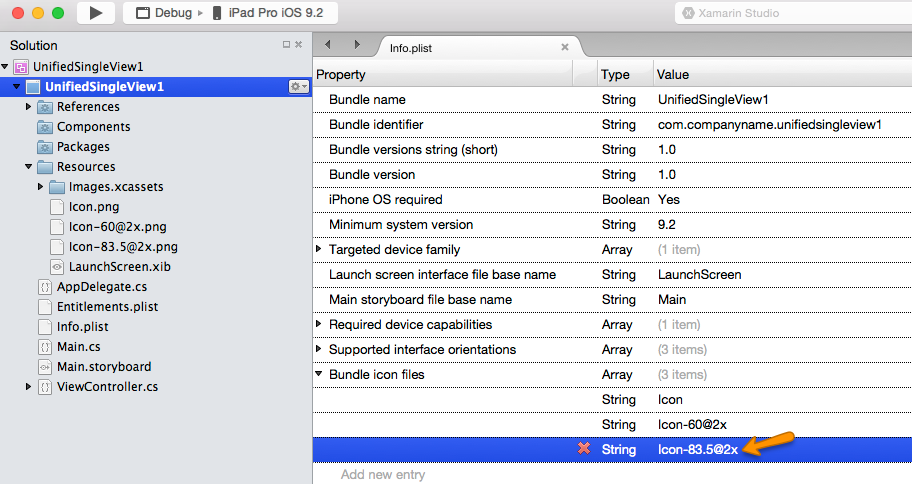Run the project with the play button
The width and height of the screenshot is (912, 484).
(96, 13)
